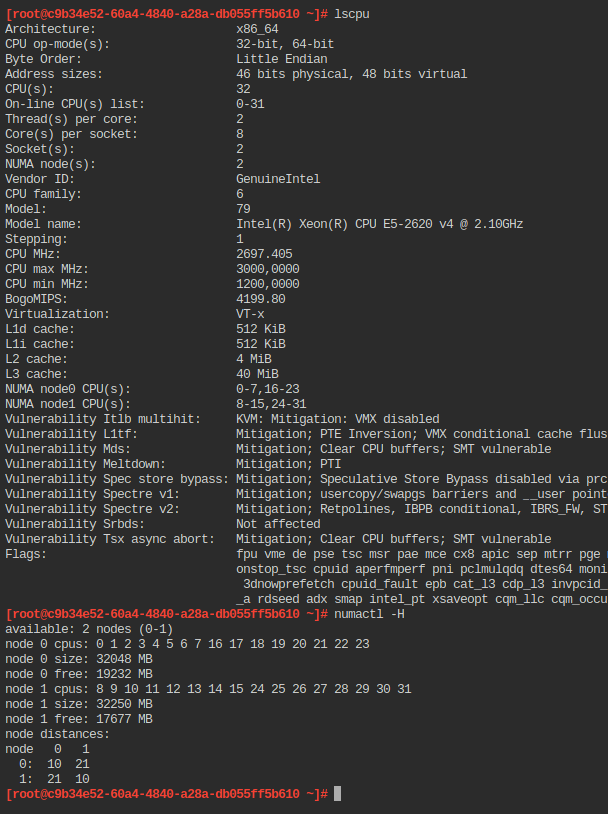Click the Flags label
This screenshot has height=814, width=608.
coord(26,554)
